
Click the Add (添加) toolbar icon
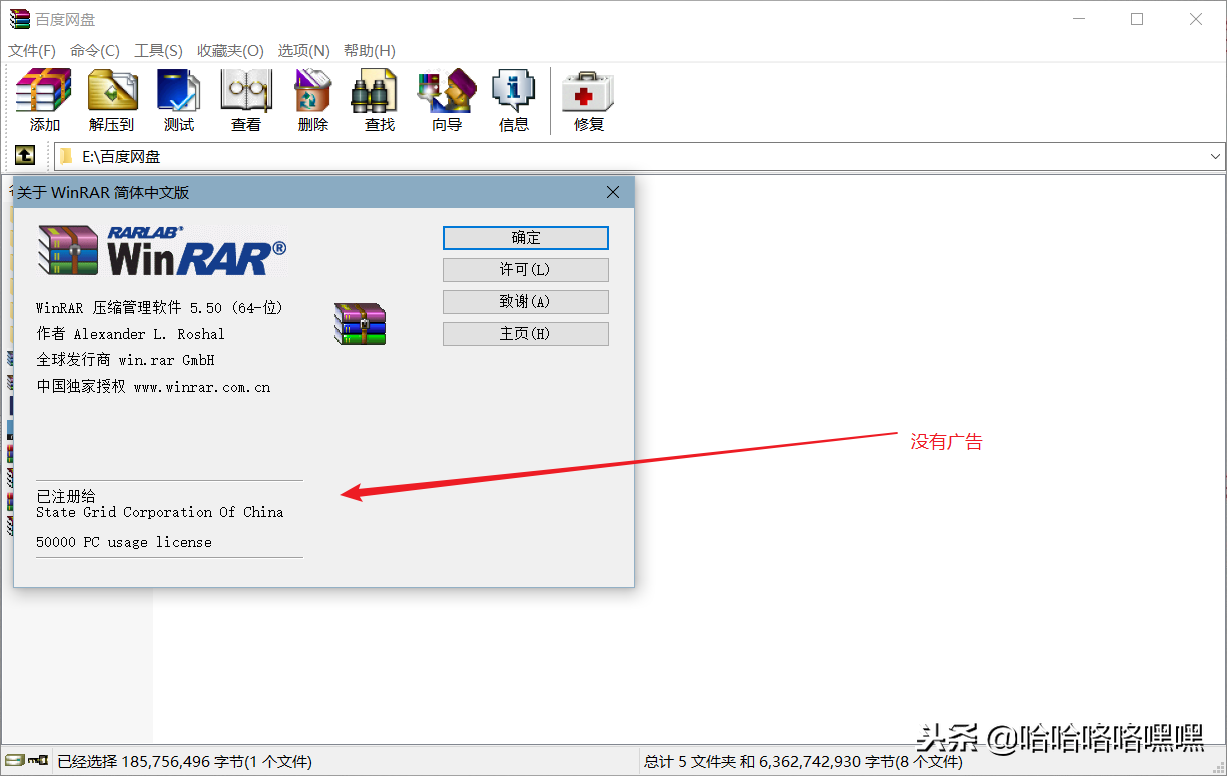point(44,100)
